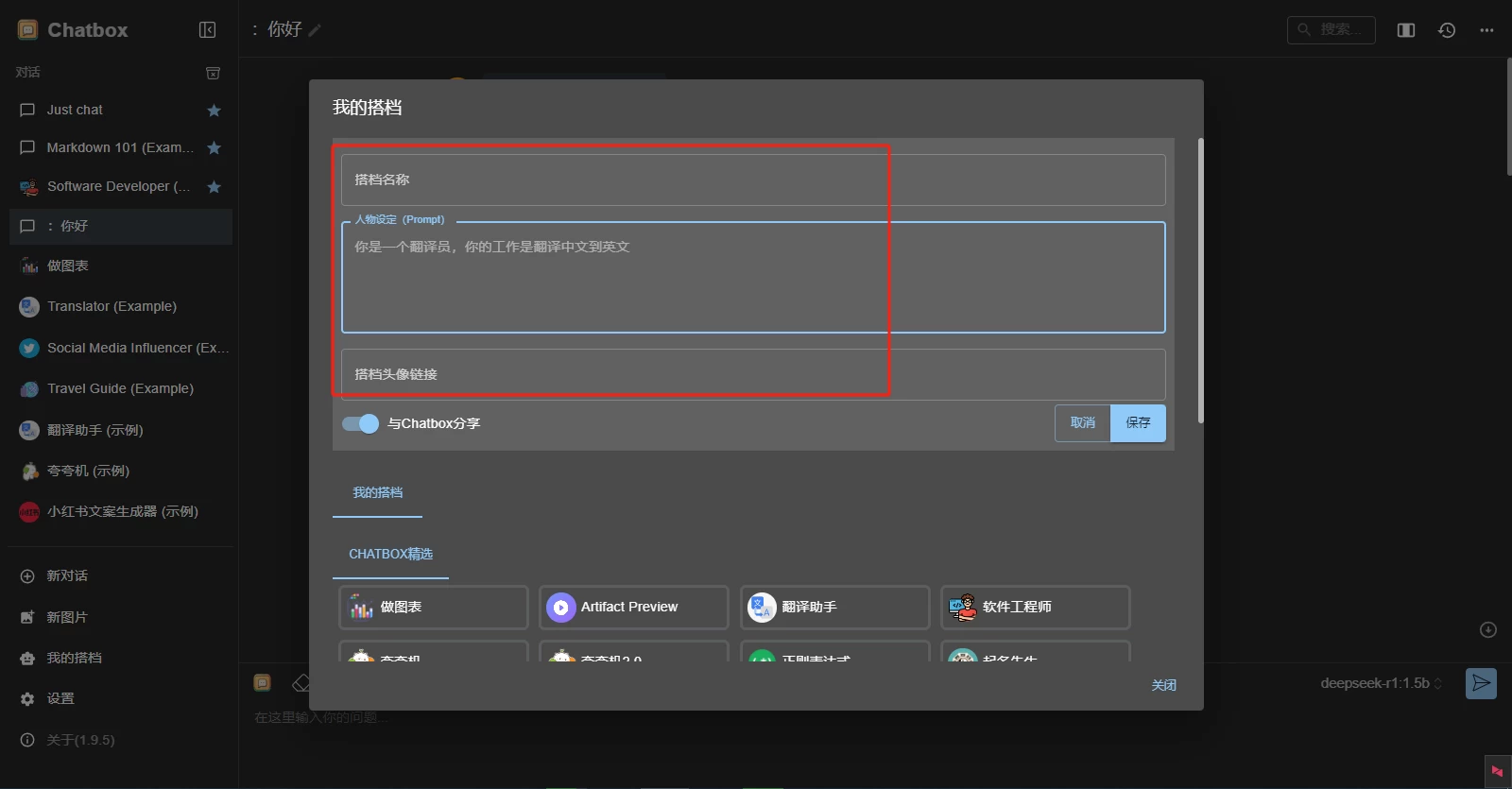1512x789 pixels.
Task: Select the Artifact Preview partner card
Action: coord(633,608)
